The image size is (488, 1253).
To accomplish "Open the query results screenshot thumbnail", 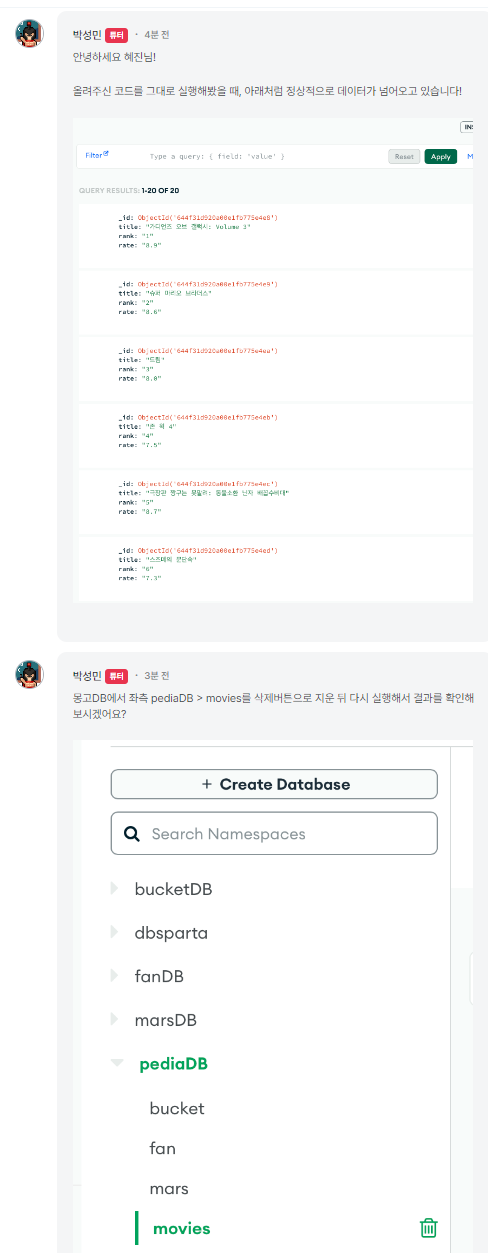I will point(273,361).
